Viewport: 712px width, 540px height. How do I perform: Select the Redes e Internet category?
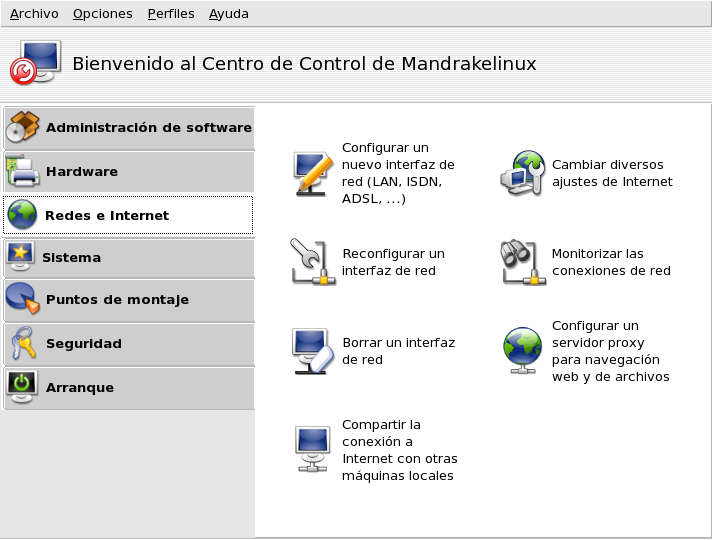click(128, 215)
